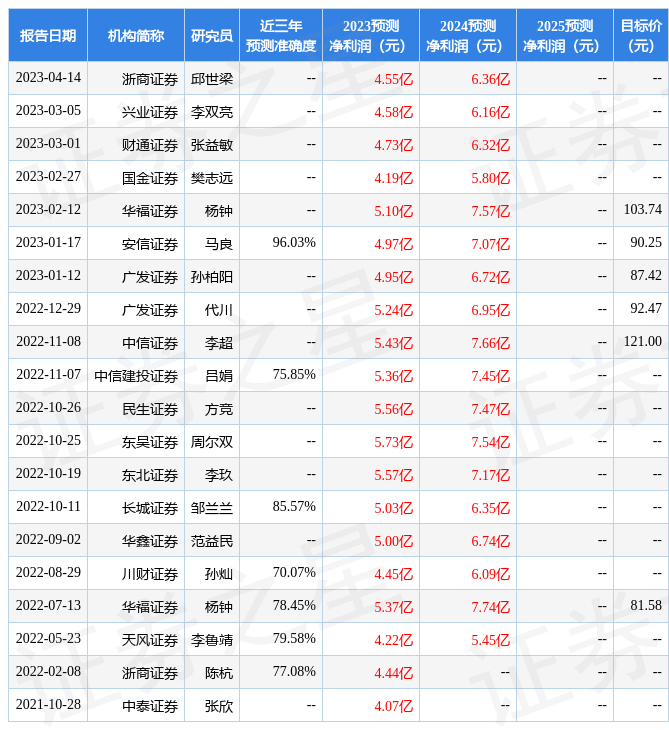Screen dimensions: 669x730
Task: Click target price 87.42
Action: 646,276
